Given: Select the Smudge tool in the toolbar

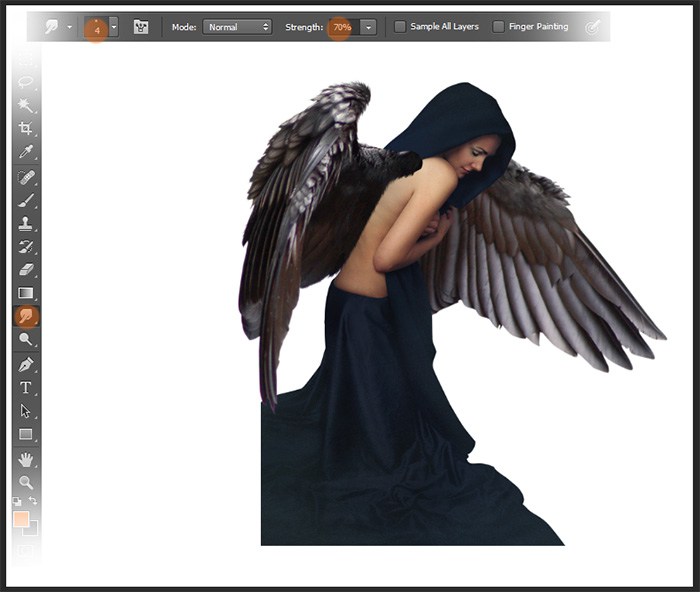Looking at the screenshot, I should click(25, 316).
